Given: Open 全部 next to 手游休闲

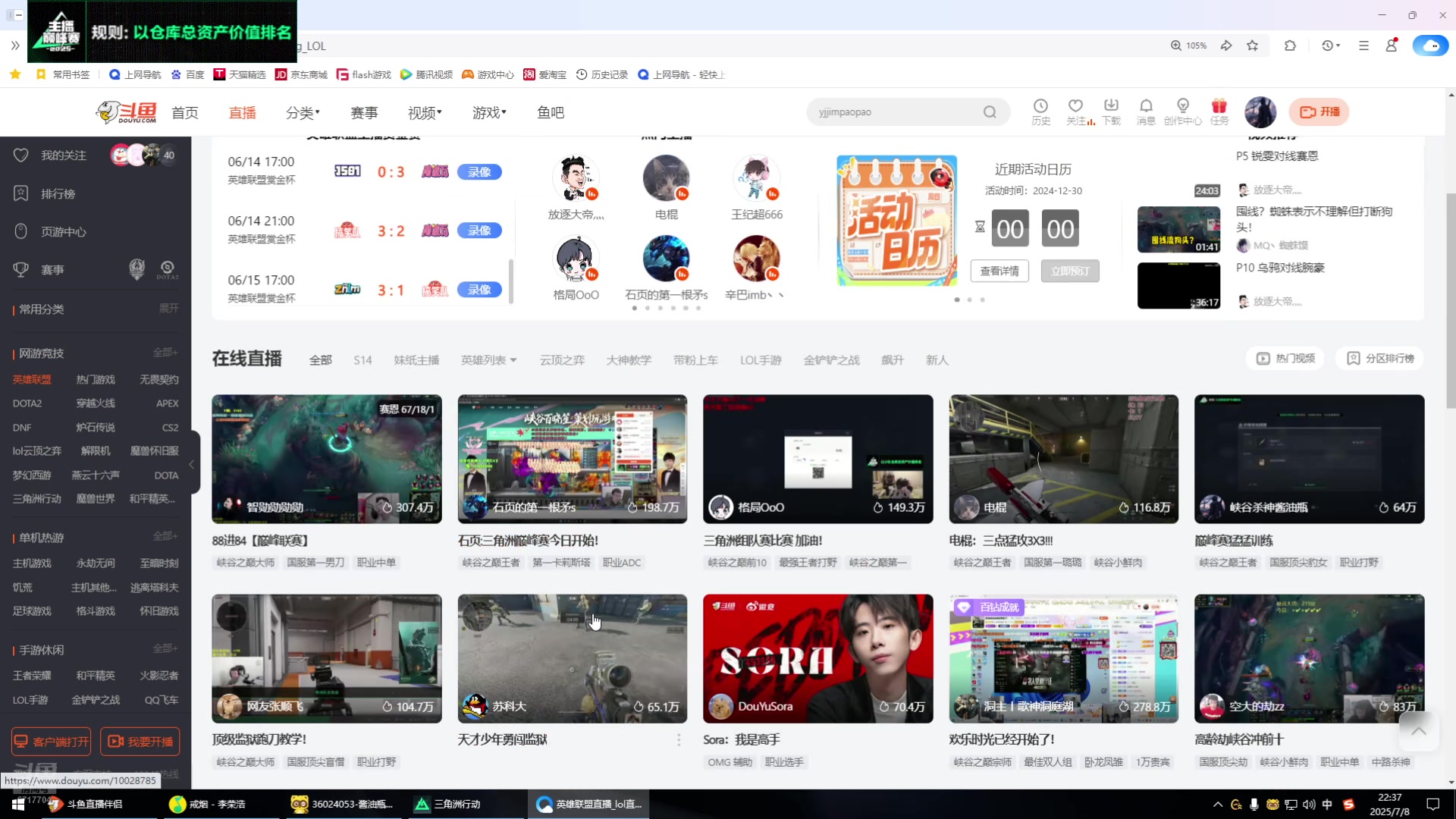Looking at the screenshot, I should (165, 649).
